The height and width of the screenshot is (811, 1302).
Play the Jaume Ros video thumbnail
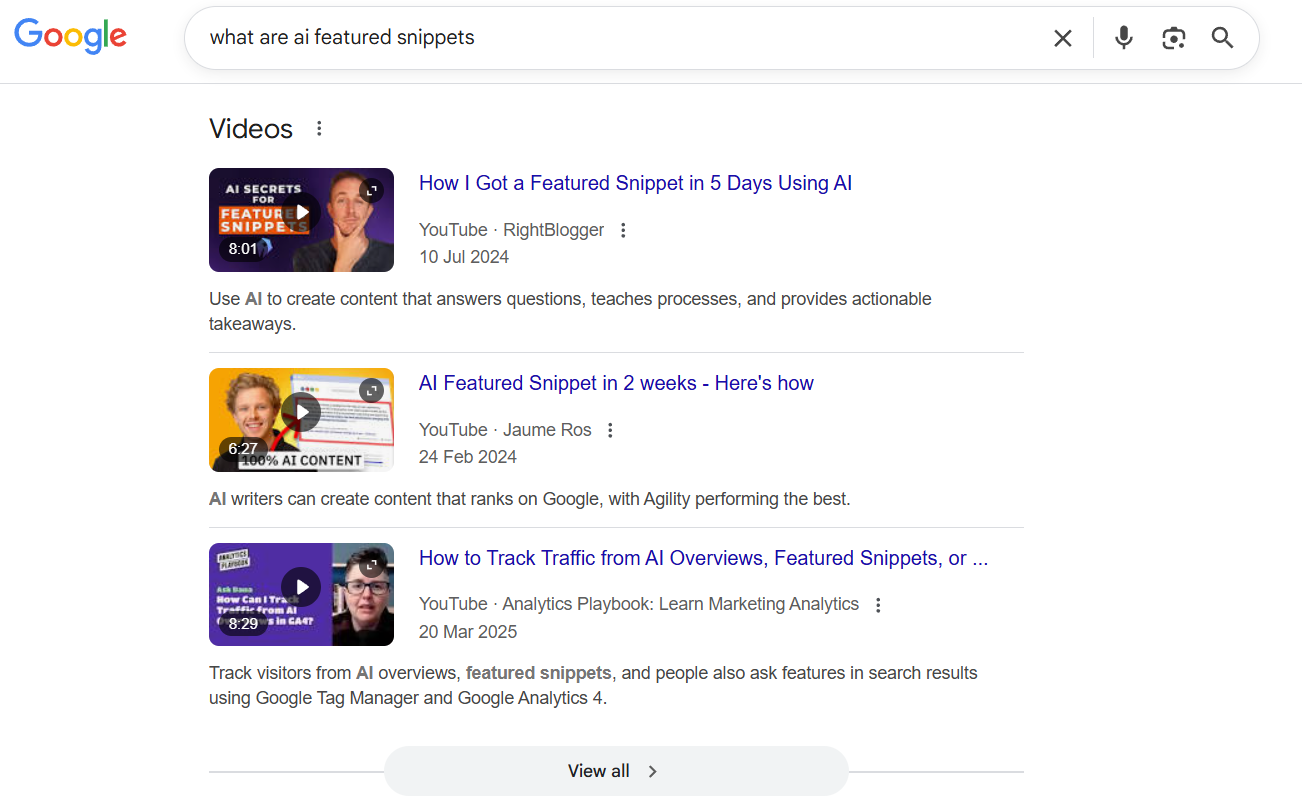coord(301,411)
